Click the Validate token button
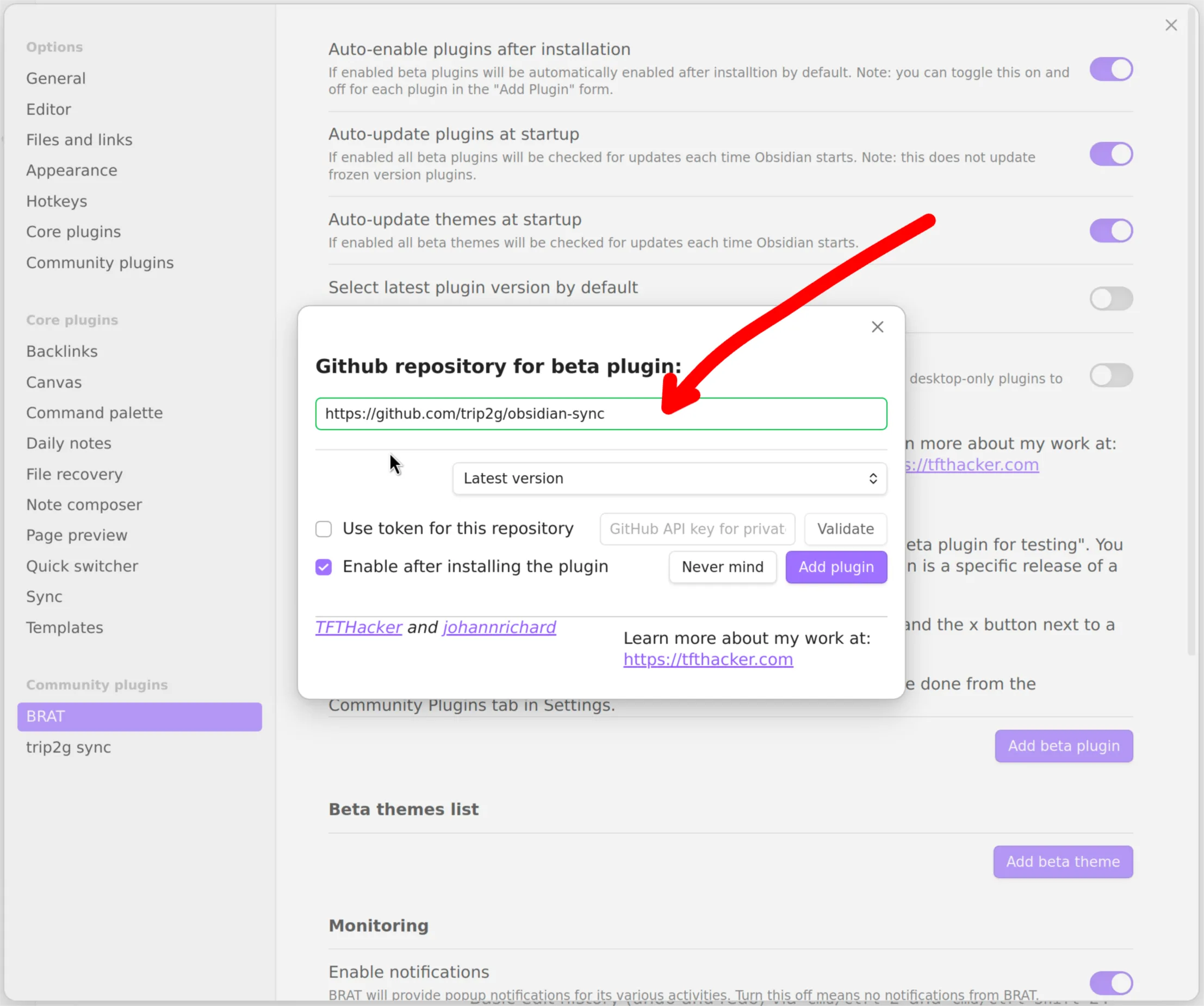 [x=845, y=529]
